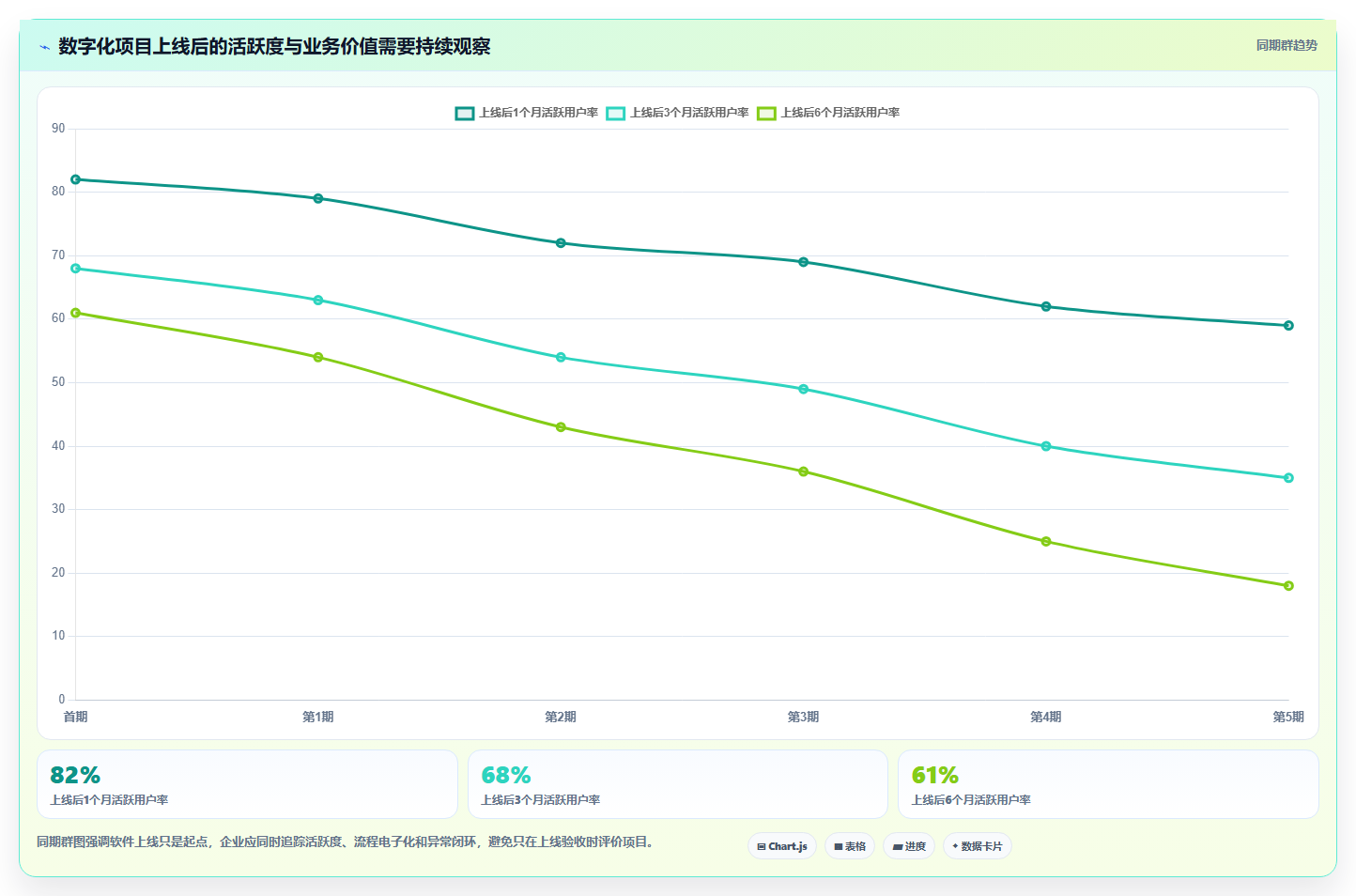Image resolution: width=1356 pixels, height=896 pixels.
Task: Click the 同期群趋势 tag in the header
Action: 1287,45
